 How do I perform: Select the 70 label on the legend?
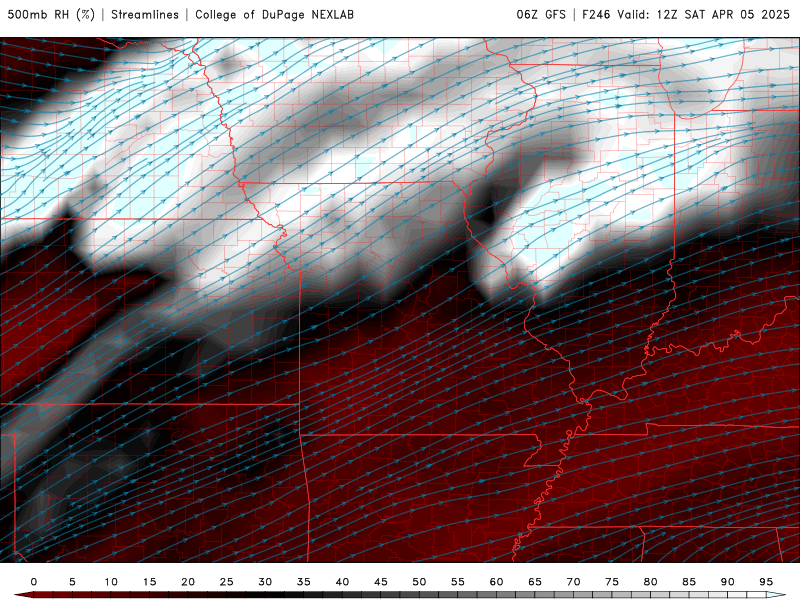573,582
